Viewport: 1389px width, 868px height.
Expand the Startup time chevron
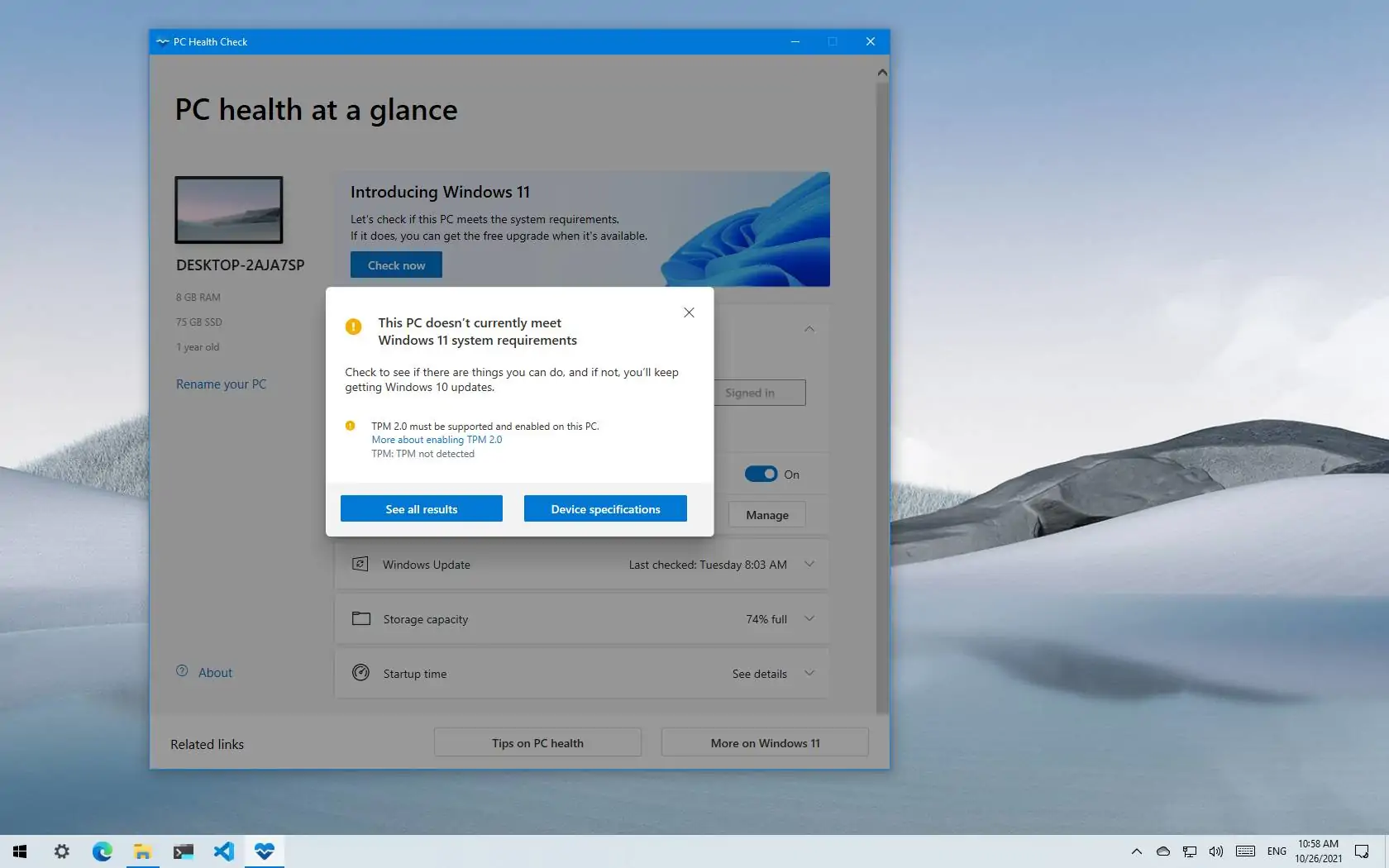click(809, 673)
